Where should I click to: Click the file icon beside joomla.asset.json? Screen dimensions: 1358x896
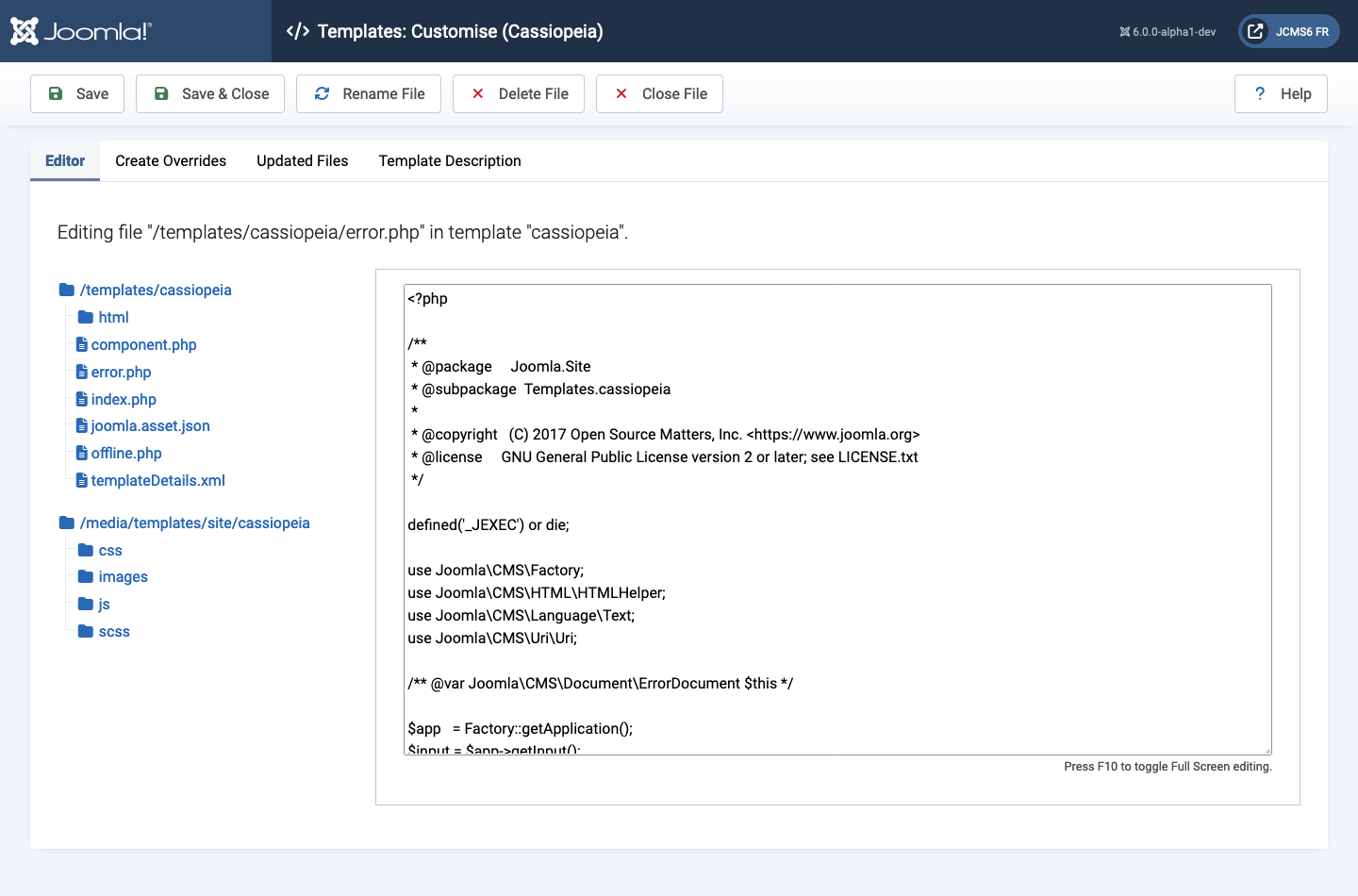(x=82, y=425)
